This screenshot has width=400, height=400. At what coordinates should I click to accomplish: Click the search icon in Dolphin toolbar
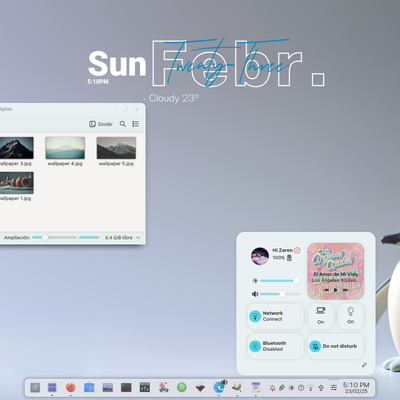coord(123,124)
